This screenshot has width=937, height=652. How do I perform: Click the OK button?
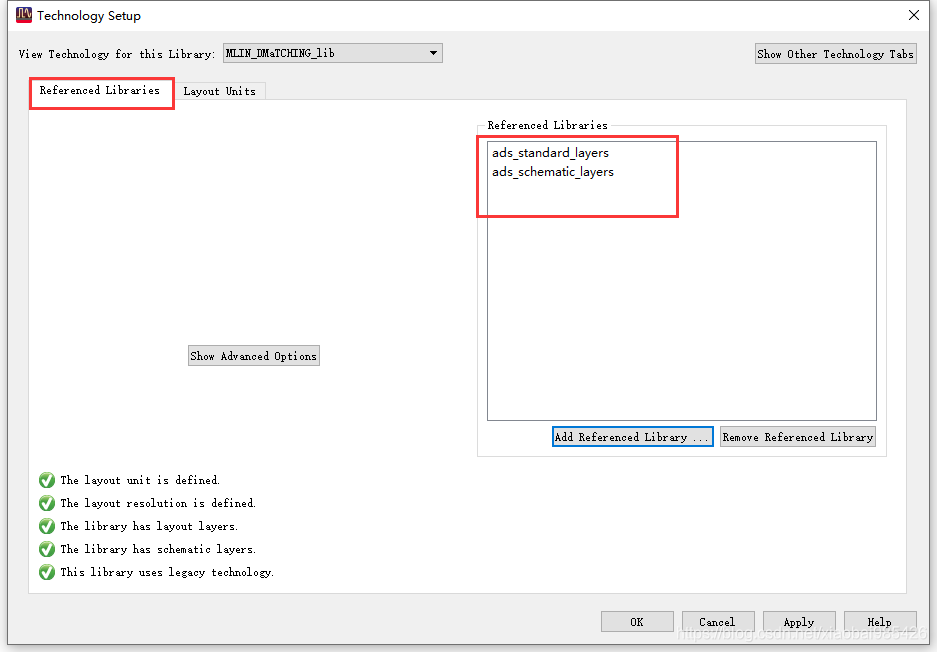click(x=637, y=622)
